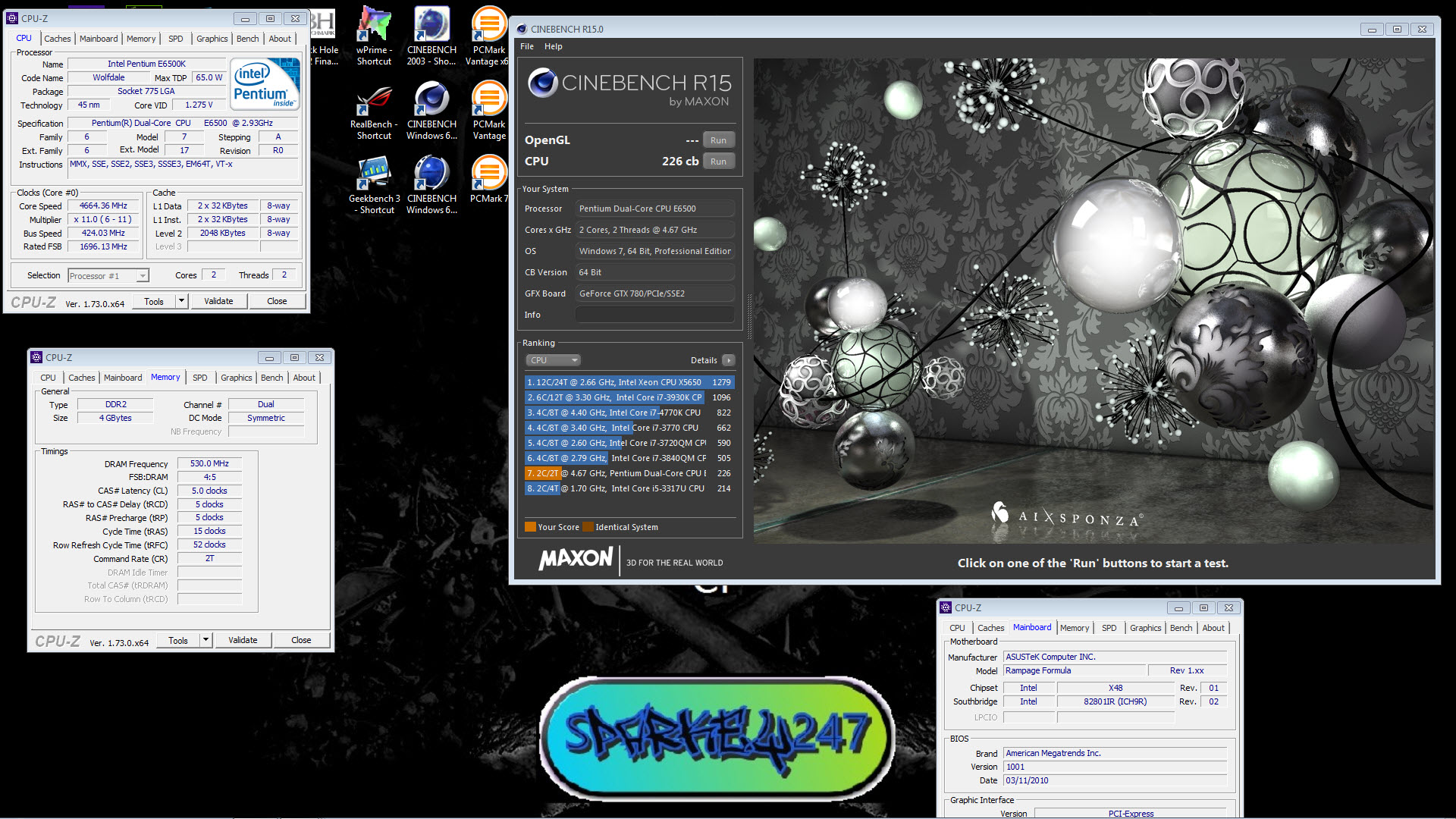This screenshot has width=1456, height=819.
Task: Click BIOS date 03/11/2010 field
Action: [1115, 780]
